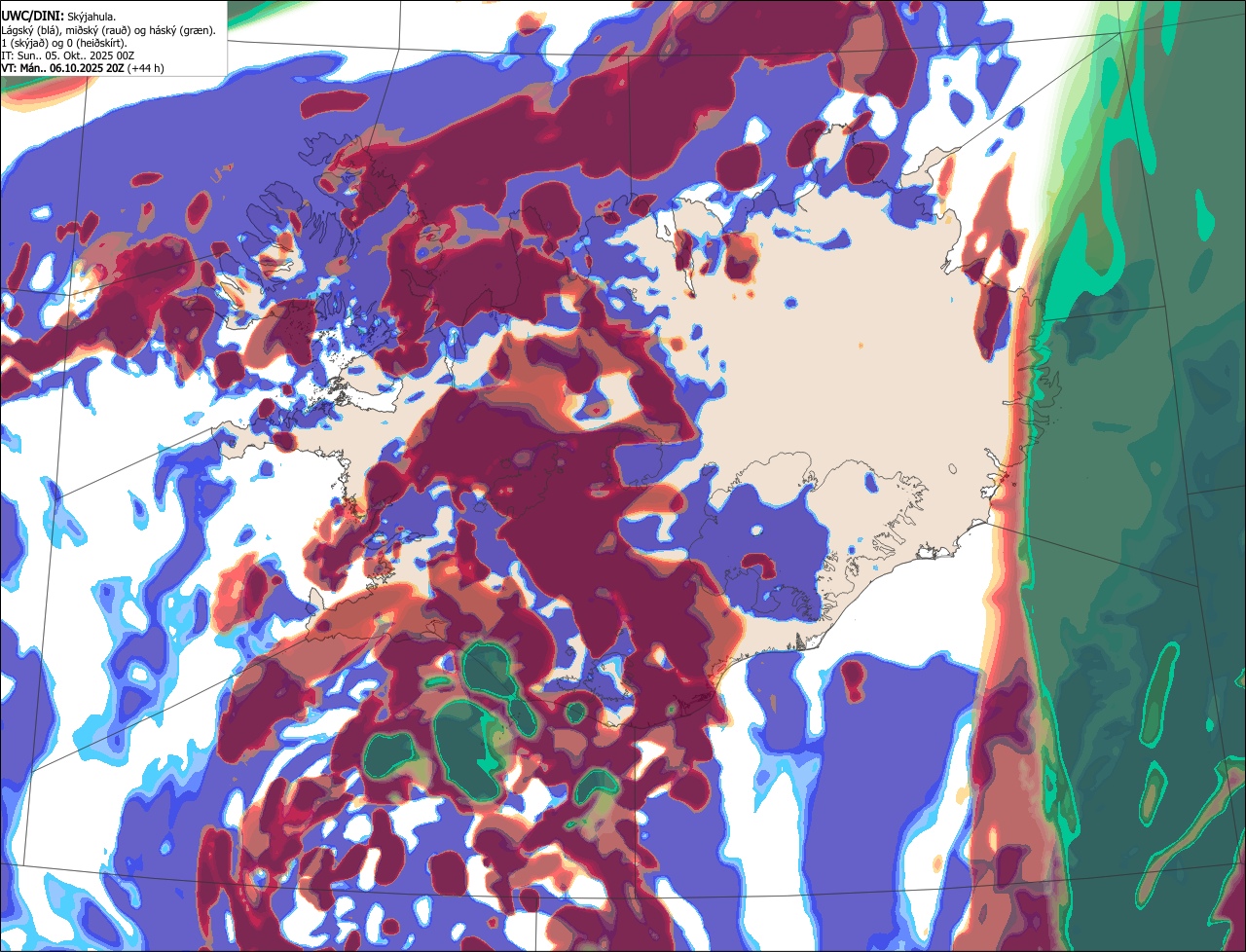Select the 'Lágský (blá), miðský (rauð)' legend line
The width and height of the screenshot is (1246, 952).
coord(108,30)
